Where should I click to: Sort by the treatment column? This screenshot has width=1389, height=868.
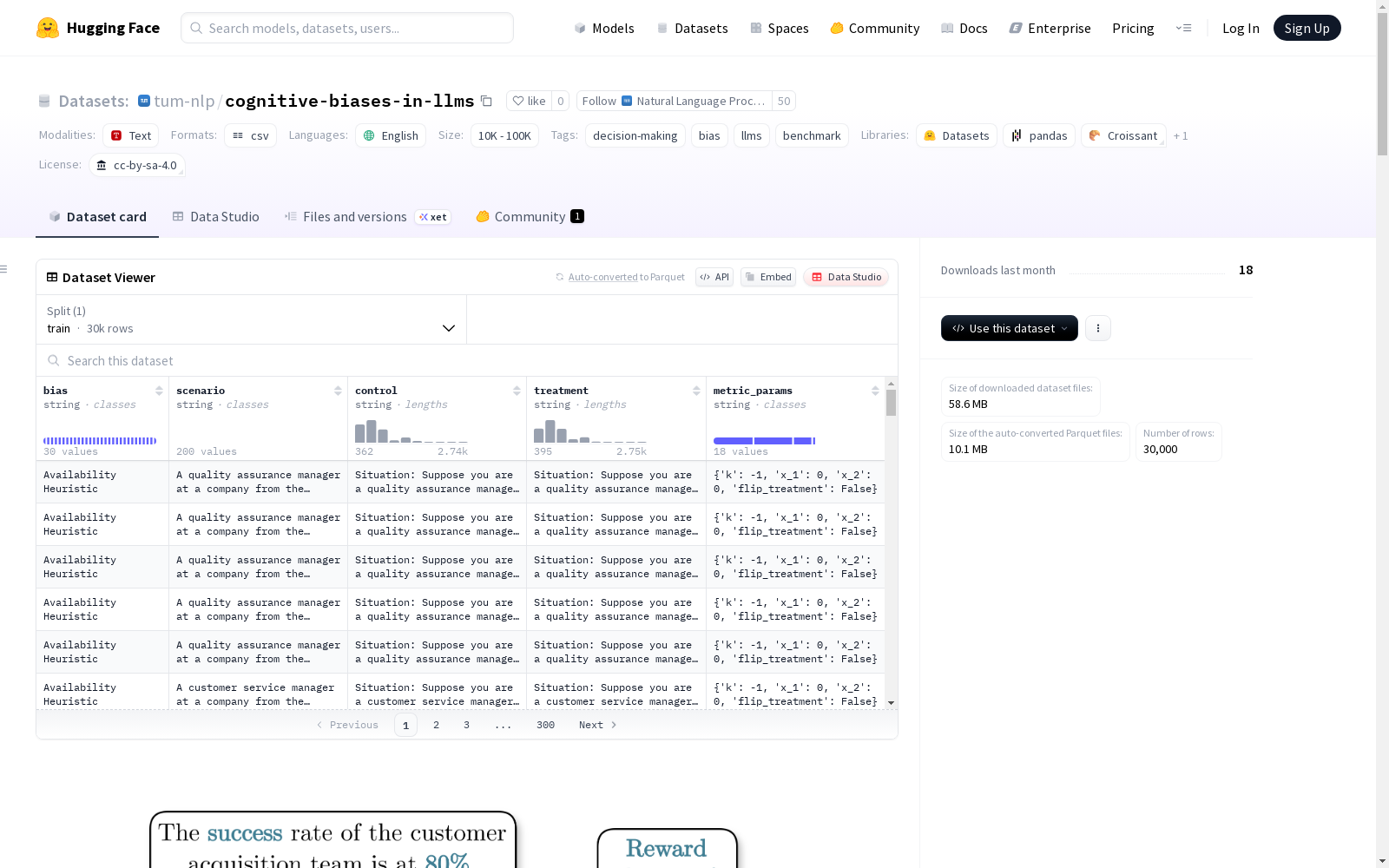(x=696, y=391)
